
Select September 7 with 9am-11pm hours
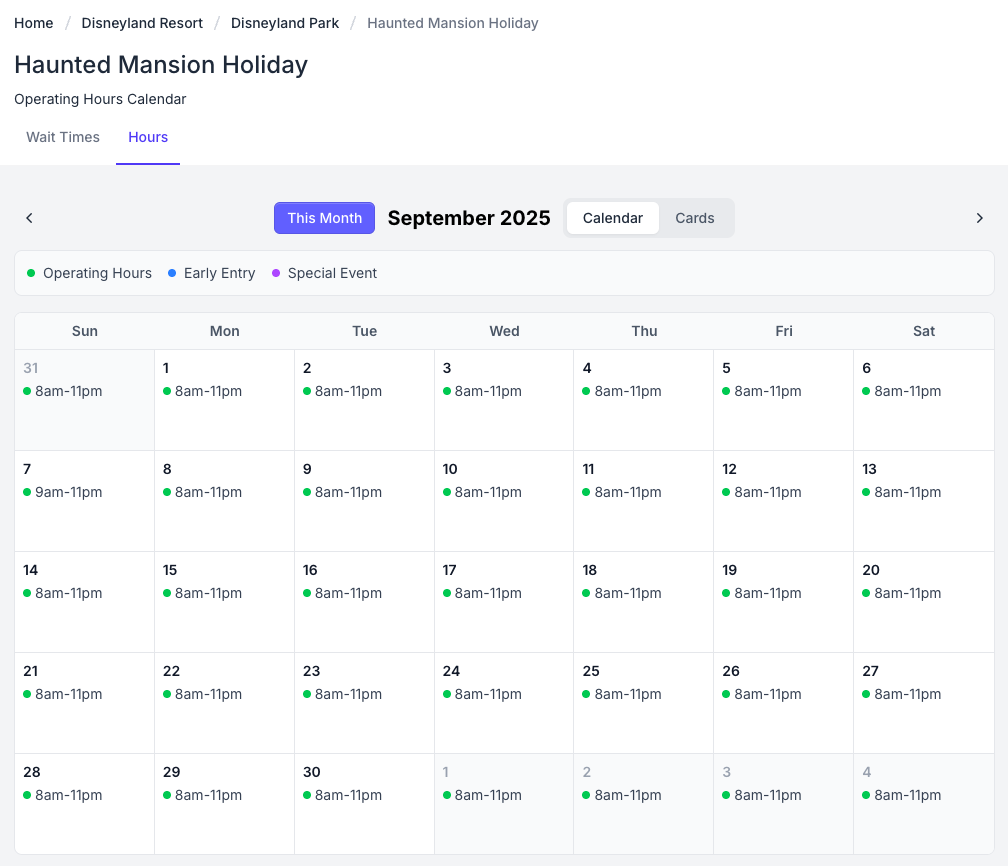point(84,500)
